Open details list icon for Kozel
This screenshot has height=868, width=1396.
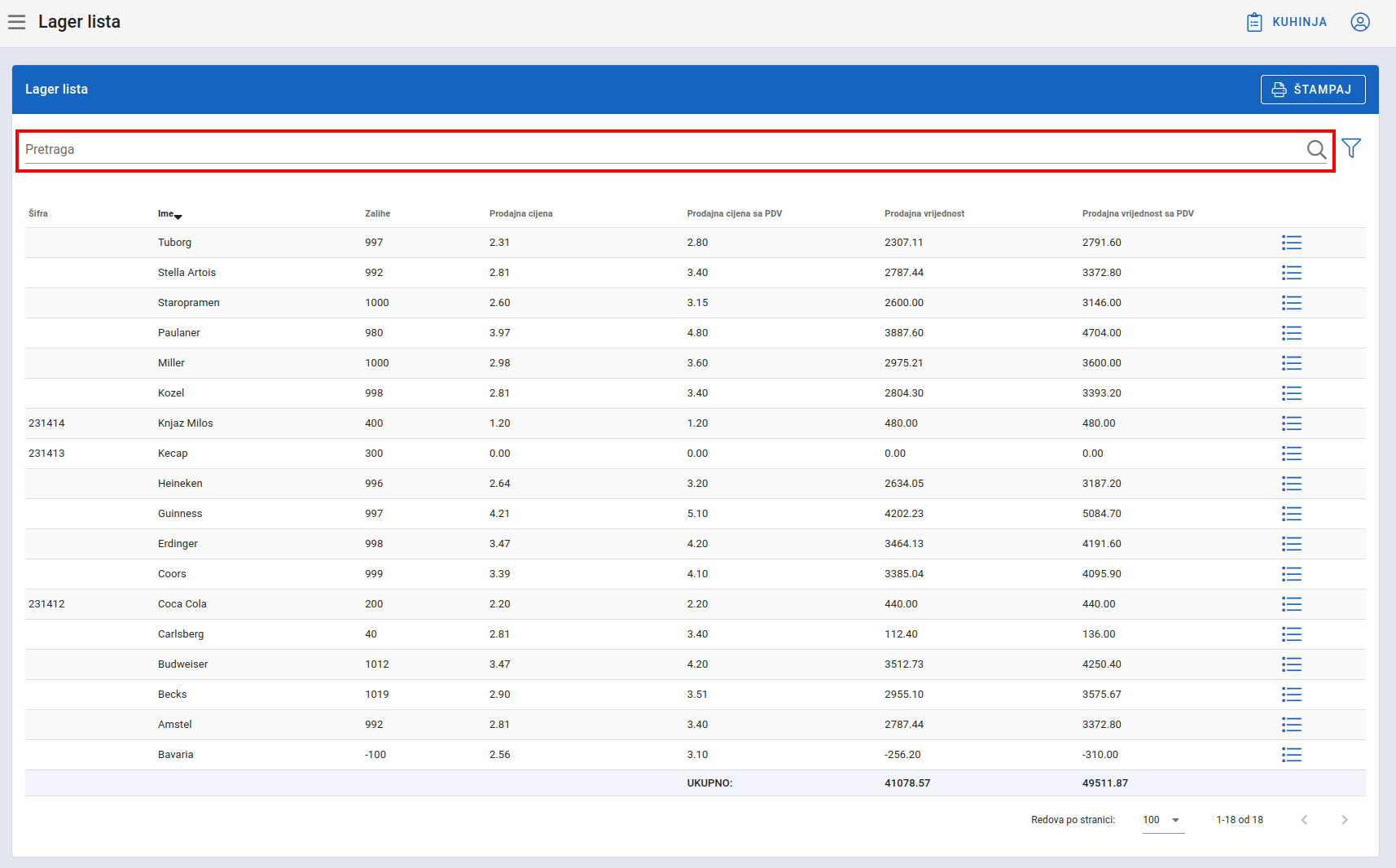pyautogui.click(x=1292, y=393)
